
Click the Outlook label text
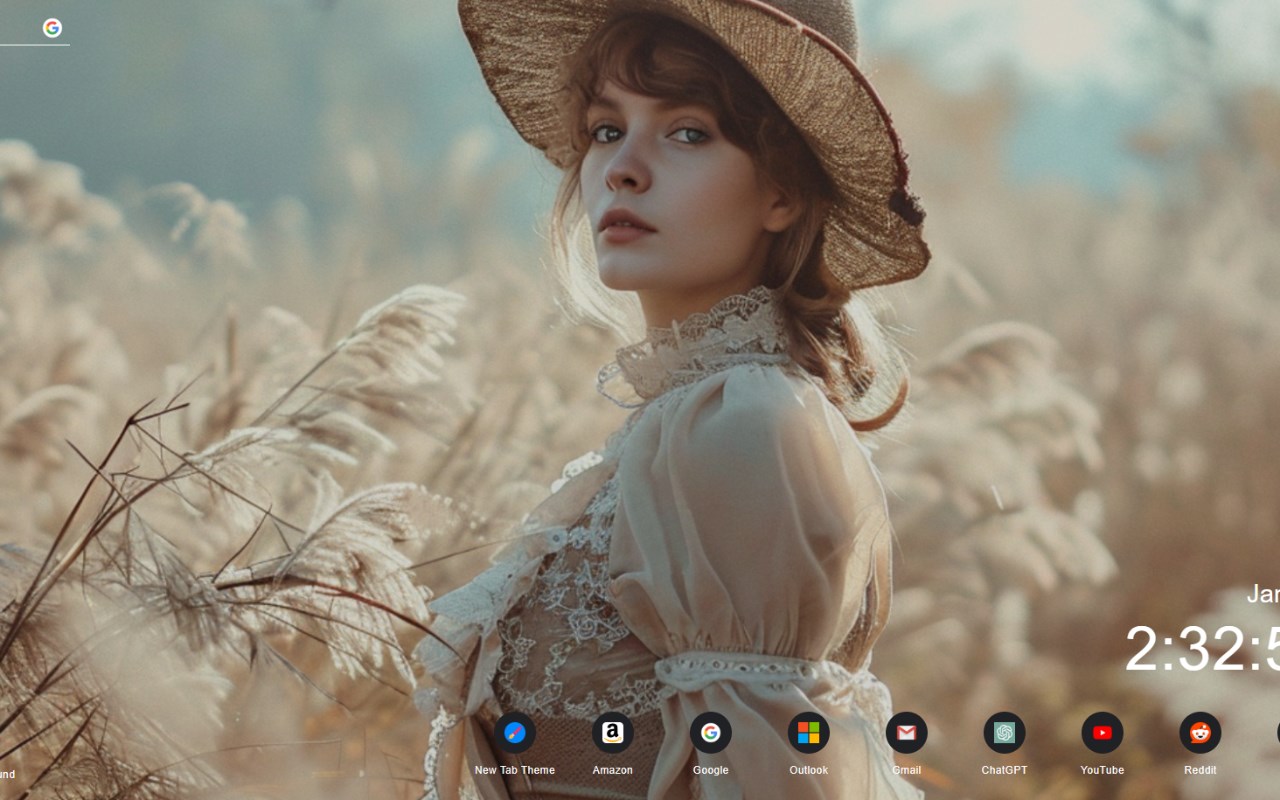808,770
